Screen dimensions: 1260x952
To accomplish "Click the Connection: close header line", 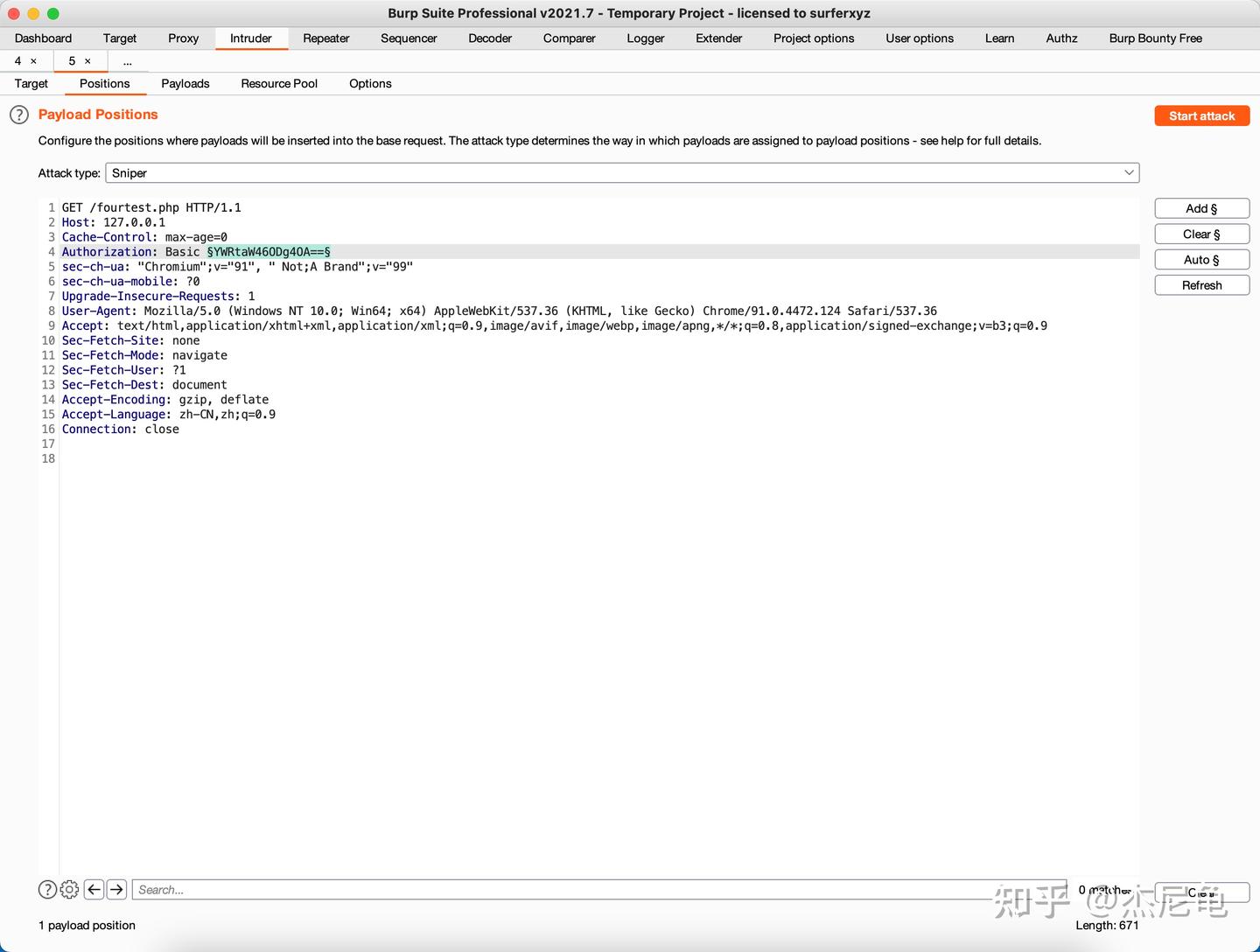I will coord(121,430).
